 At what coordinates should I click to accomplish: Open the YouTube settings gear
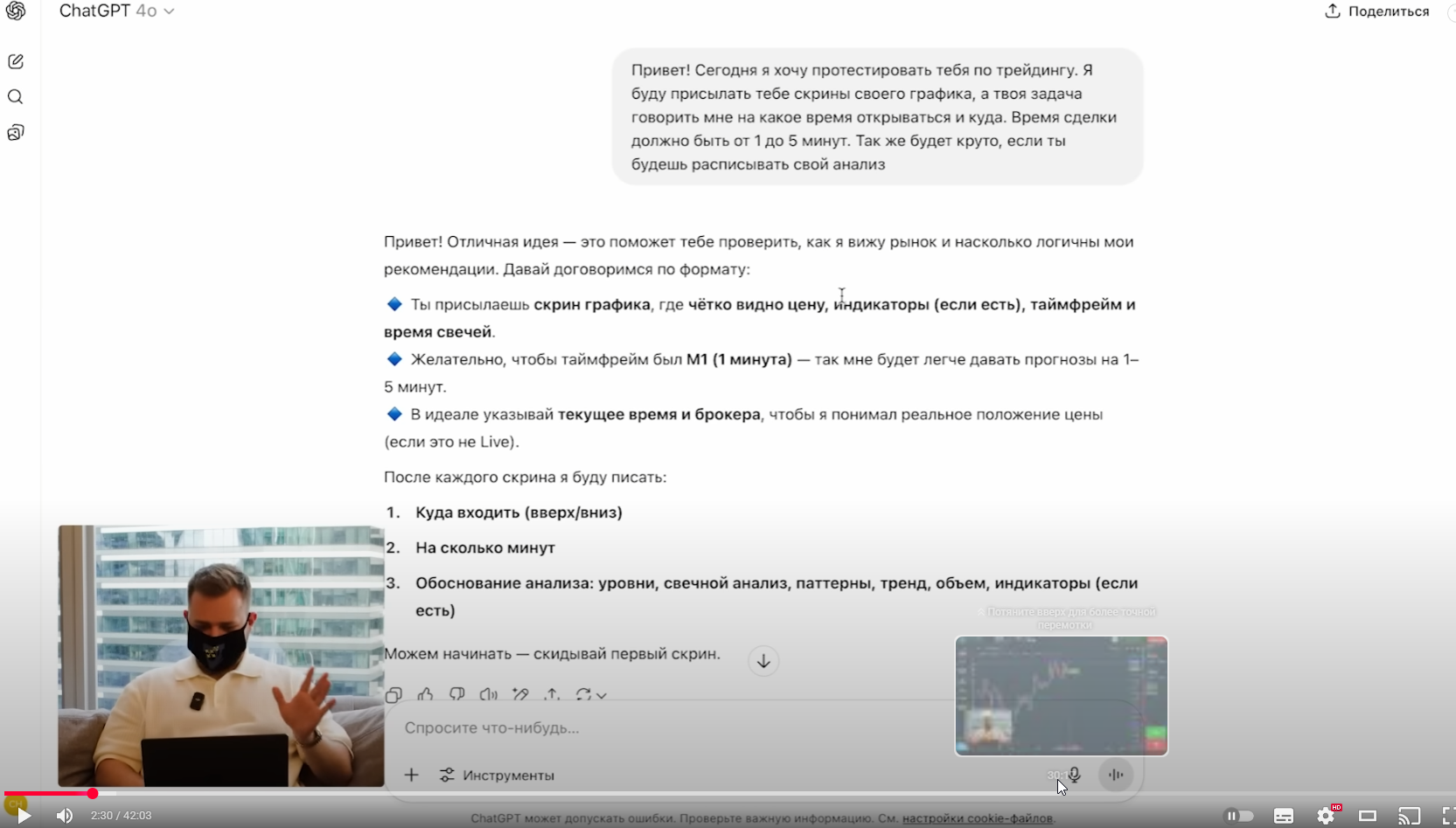coord(1327,816)
